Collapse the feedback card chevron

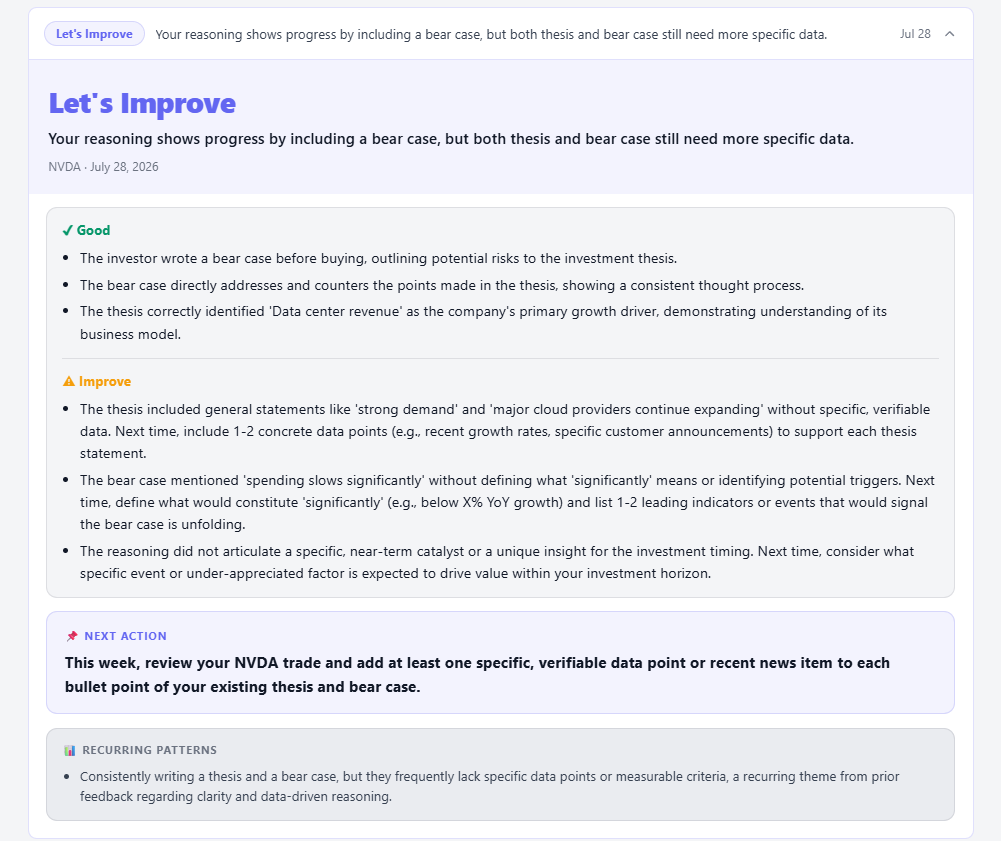(x=949, y=34)
